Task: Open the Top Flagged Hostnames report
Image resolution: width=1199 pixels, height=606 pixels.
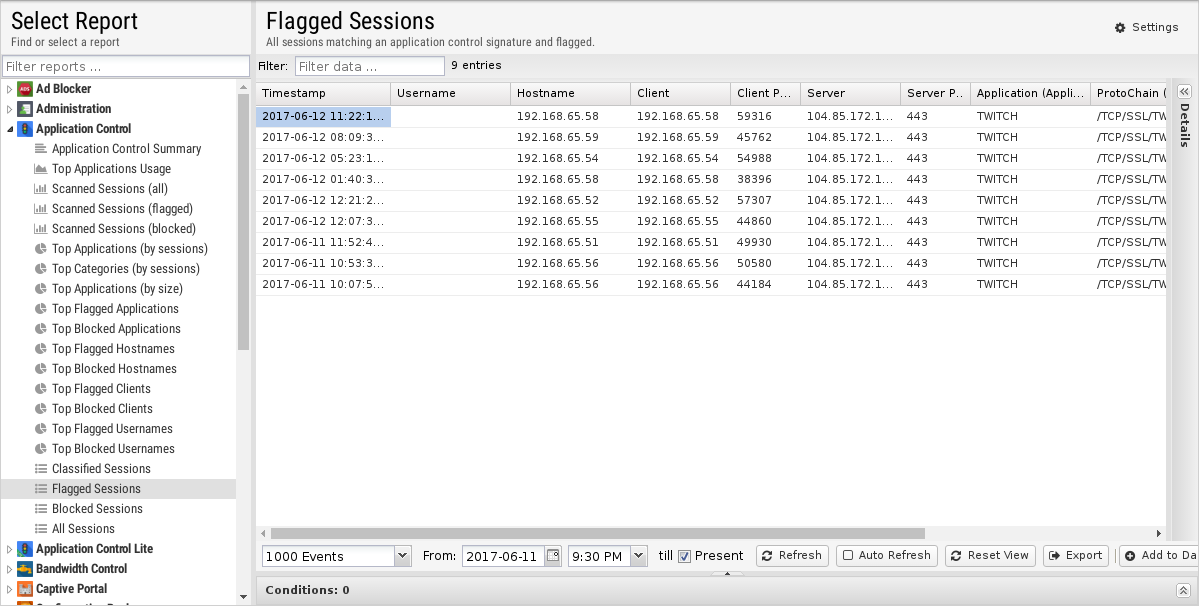Action: coord(113,348)
